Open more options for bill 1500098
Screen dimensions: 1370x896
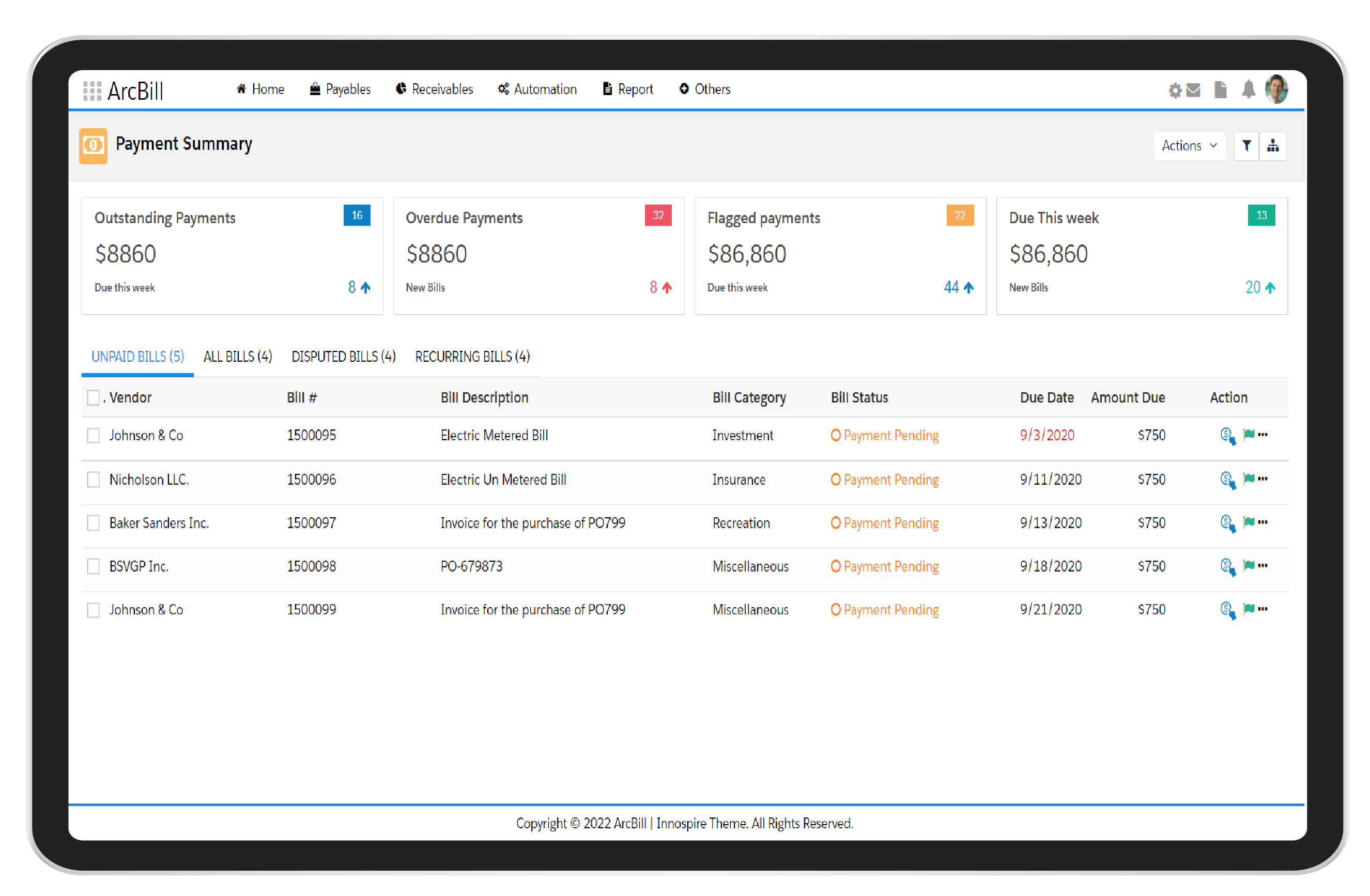click(x=1263, y=565)
